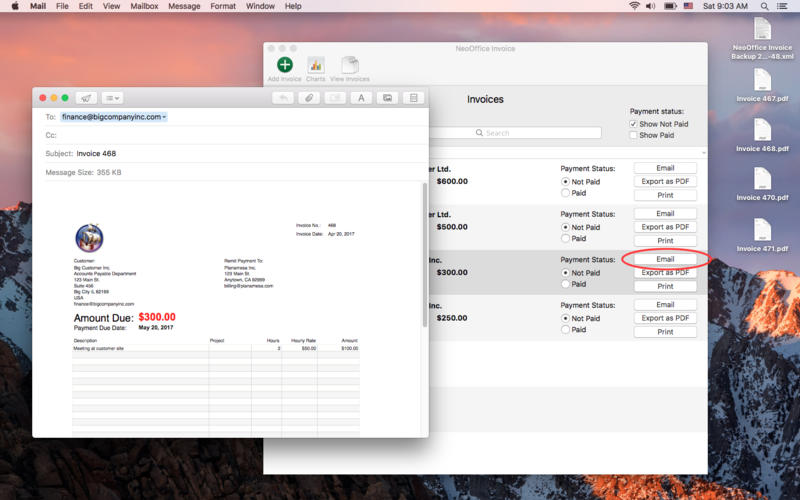Screen dimensions: 800x500
Task: Open Charts icon in NeoOffice Invoice
Action: pos(316,65)
